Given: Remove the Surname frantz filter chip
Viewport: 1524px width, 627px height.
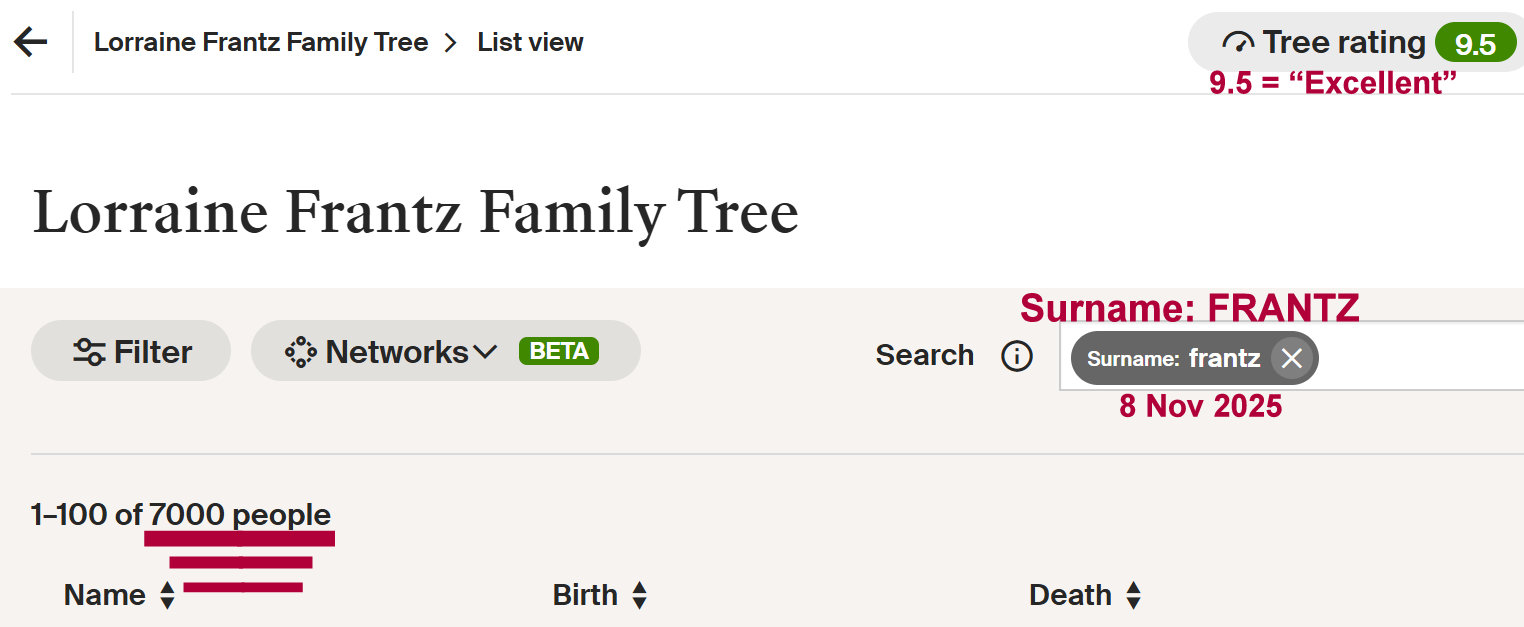Looking at the screenshot, I should pos(1291,358).
